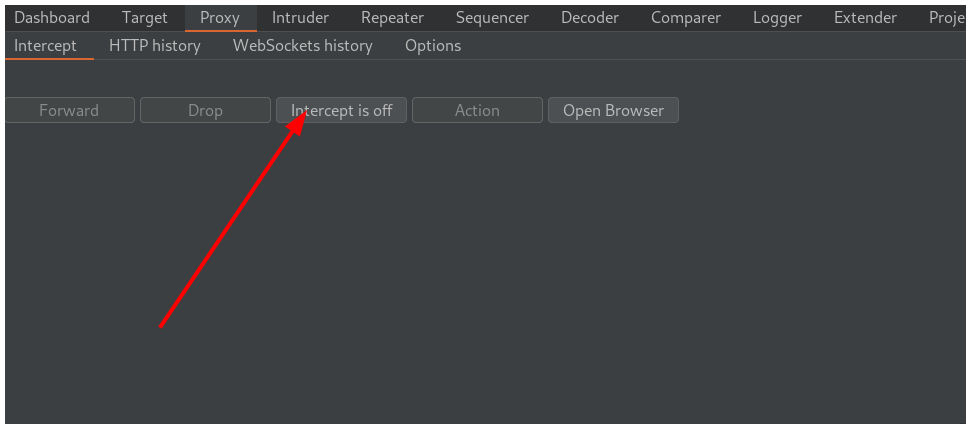Select the Proxy tab

220,17
